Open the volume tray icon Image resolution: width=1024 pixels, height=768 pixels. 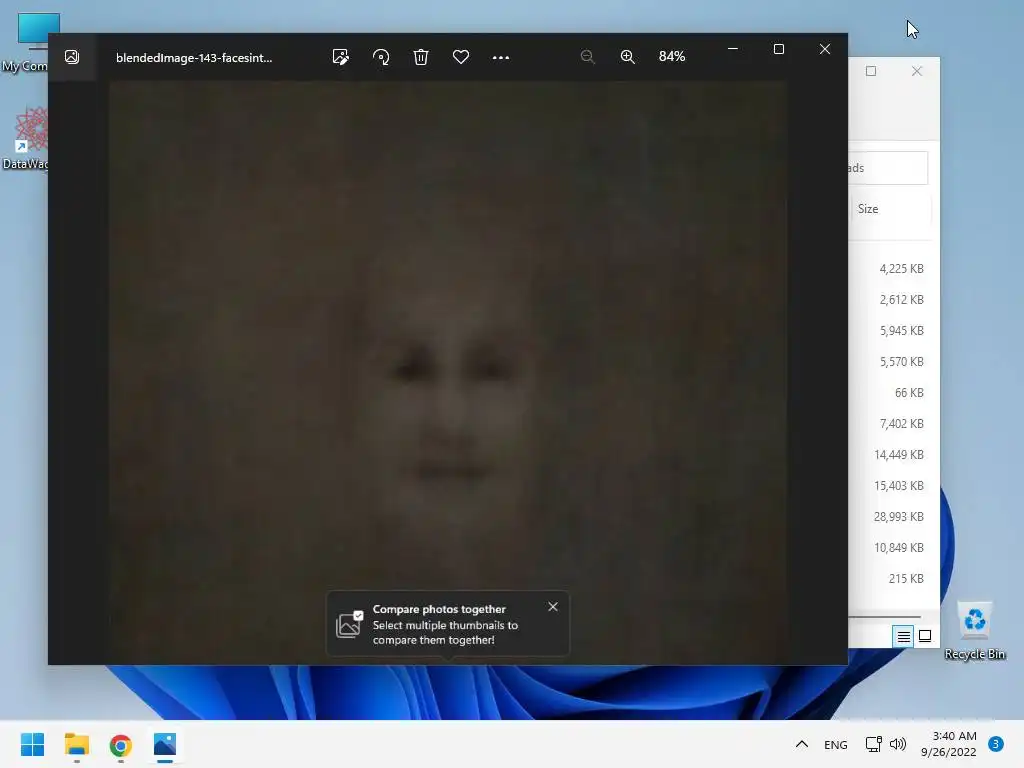[x=899, y=744]
